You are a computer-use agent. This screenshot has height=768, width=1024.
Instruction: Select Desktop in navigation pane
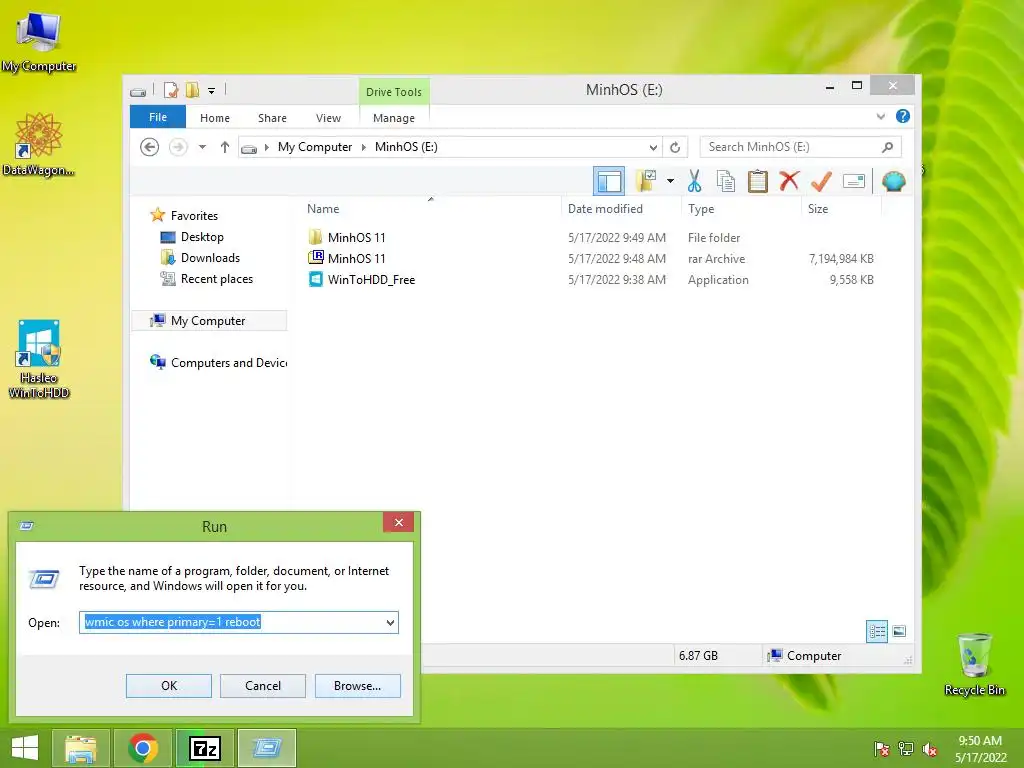[202, 237]
